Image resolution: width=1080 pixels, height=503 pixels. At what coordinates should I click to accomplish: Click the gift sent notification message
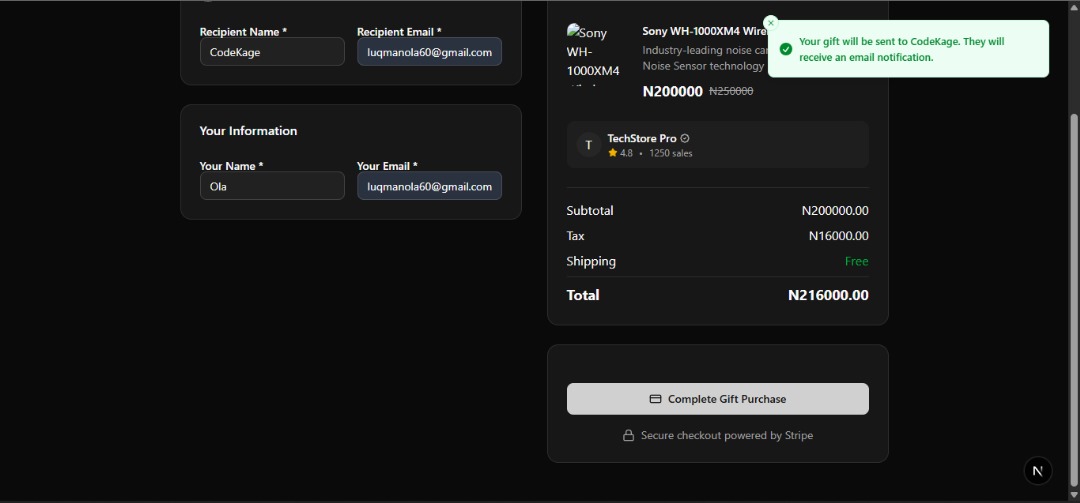902,50
